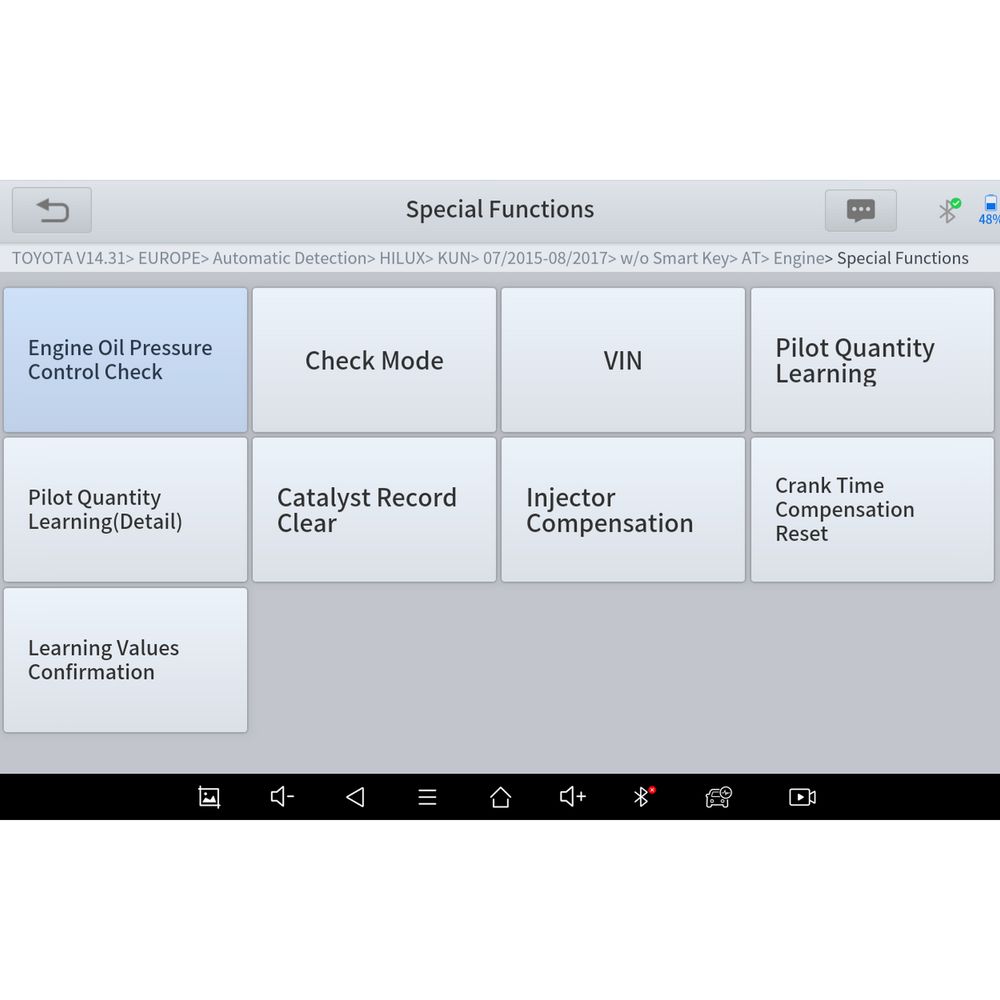Viewport: 1000px width, 1000px height.
Task: Raise volume with the speaker plus icon
Action: coord(572,797)
